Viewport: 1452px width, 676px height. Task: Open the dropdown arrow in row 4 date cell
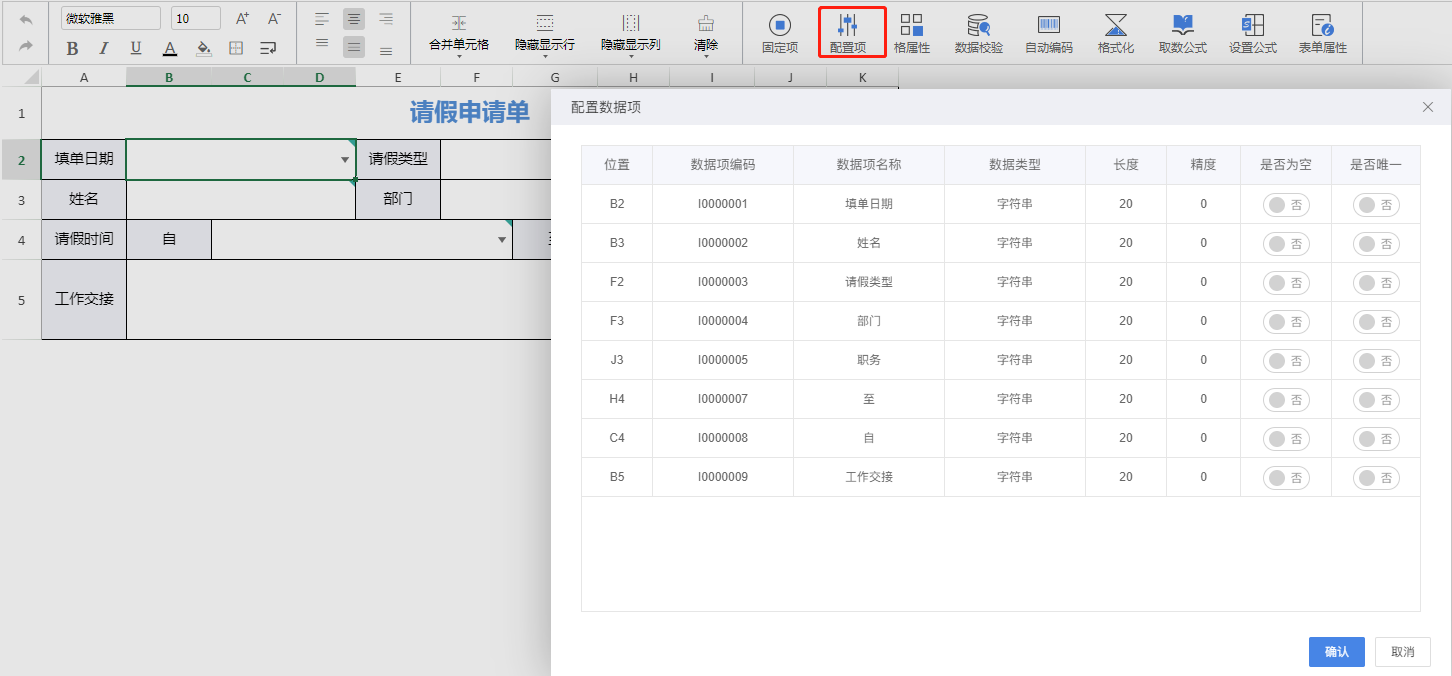pos(502,240)
